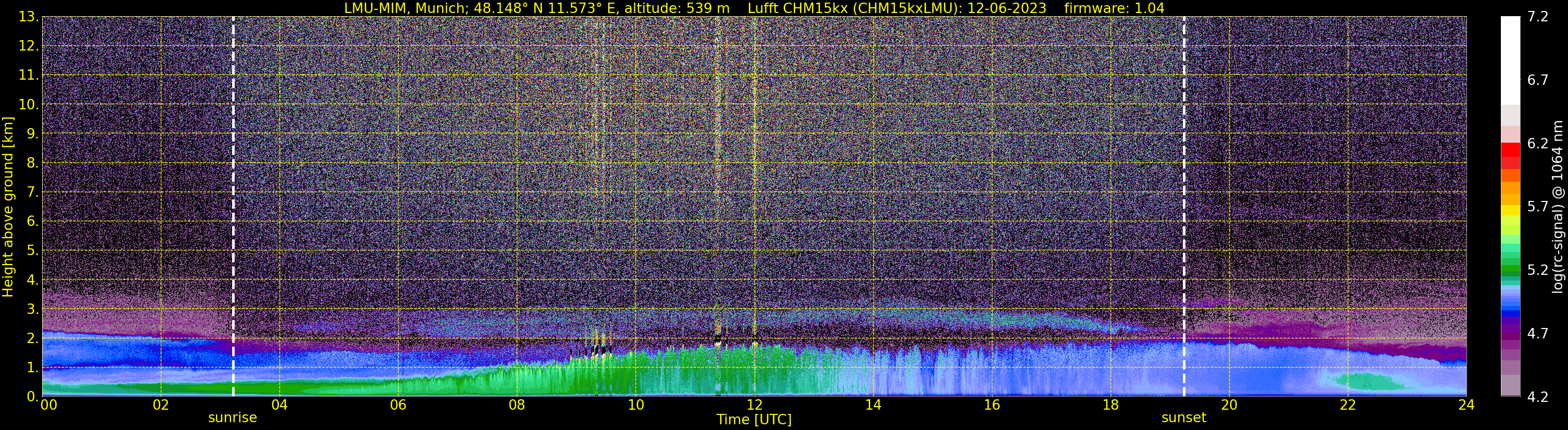Click the height tick label 3
Viewport: 1568px width, 430px height.
click(x=33, y=309)
